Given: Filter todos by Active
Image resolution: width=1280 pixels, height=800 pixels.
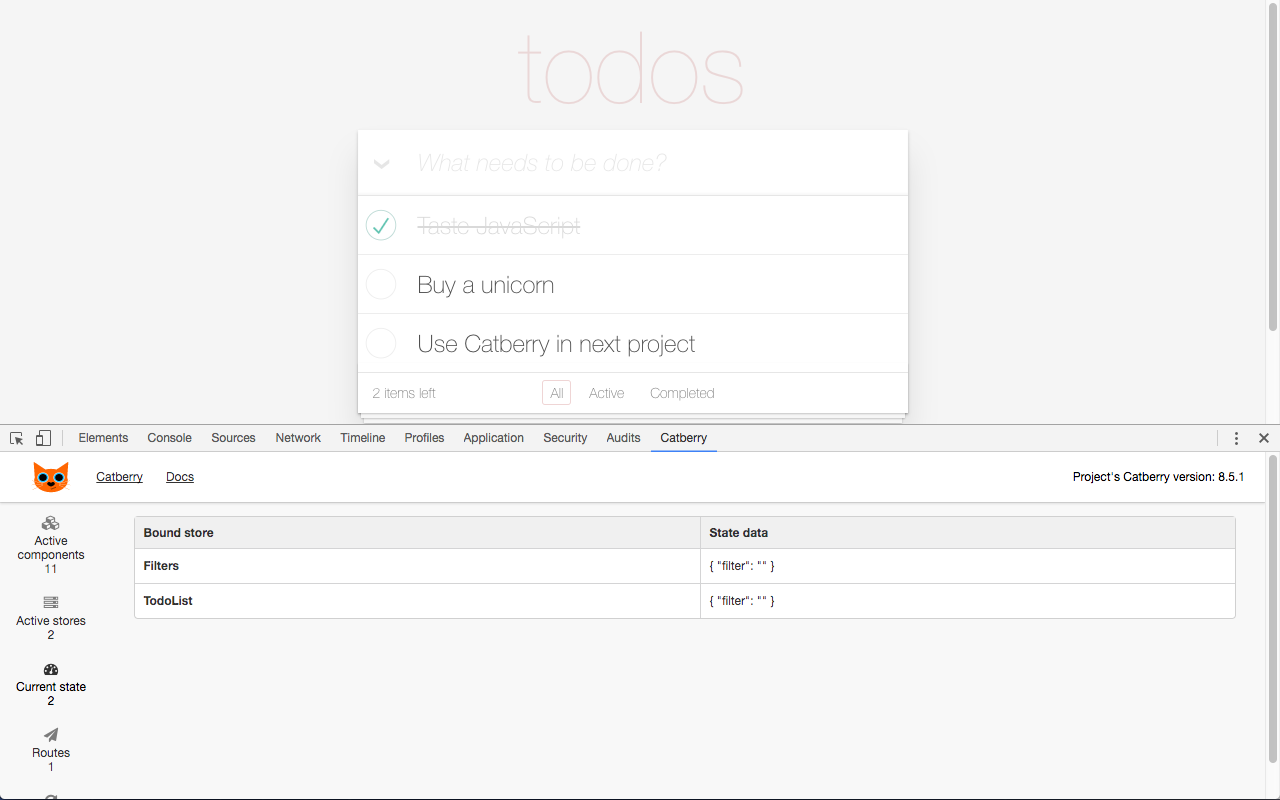Looking at the screenshot, I should coord(606,393).
